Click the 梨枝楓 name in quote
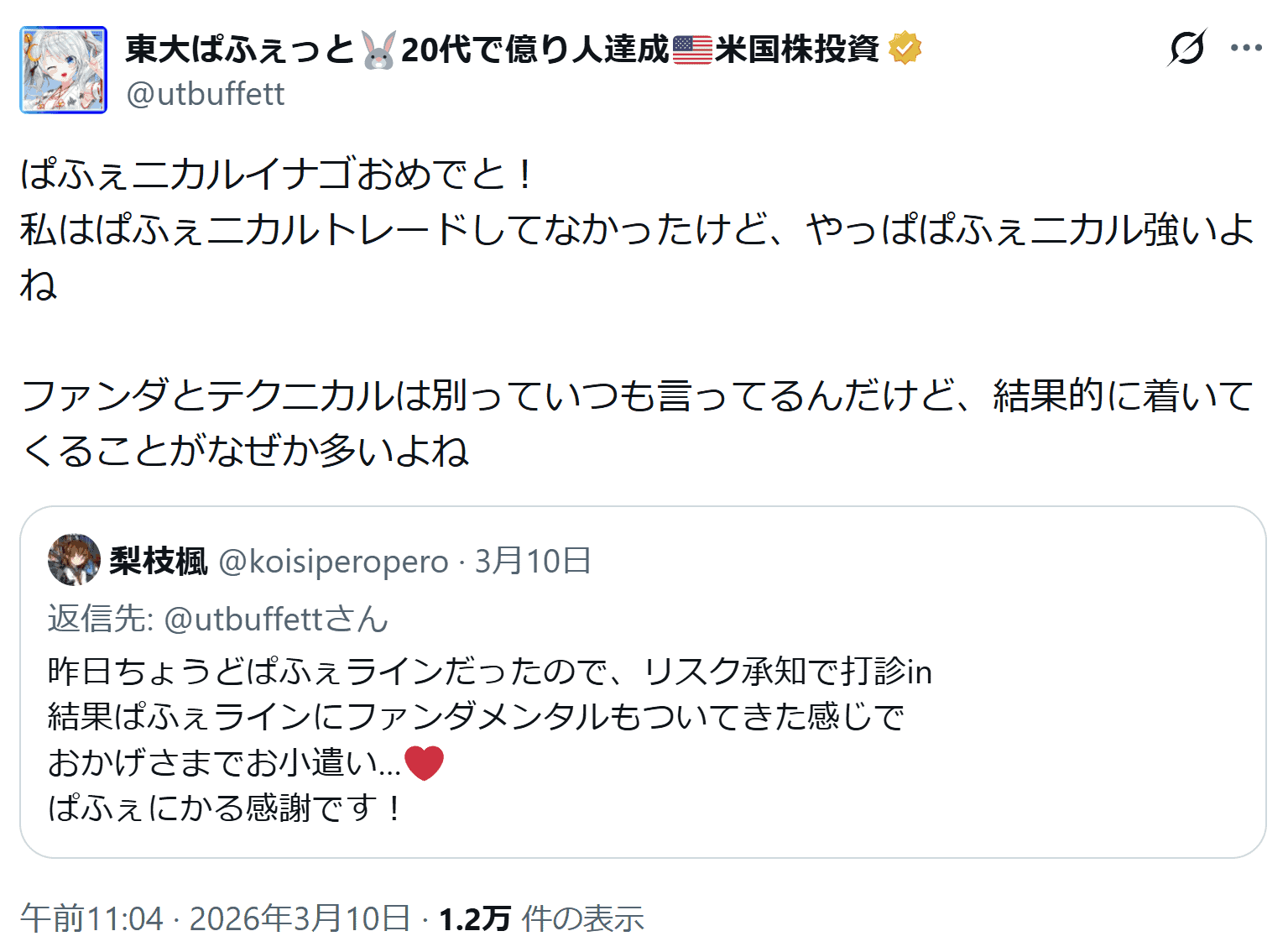1288x952 pixels. coord(159,561)
